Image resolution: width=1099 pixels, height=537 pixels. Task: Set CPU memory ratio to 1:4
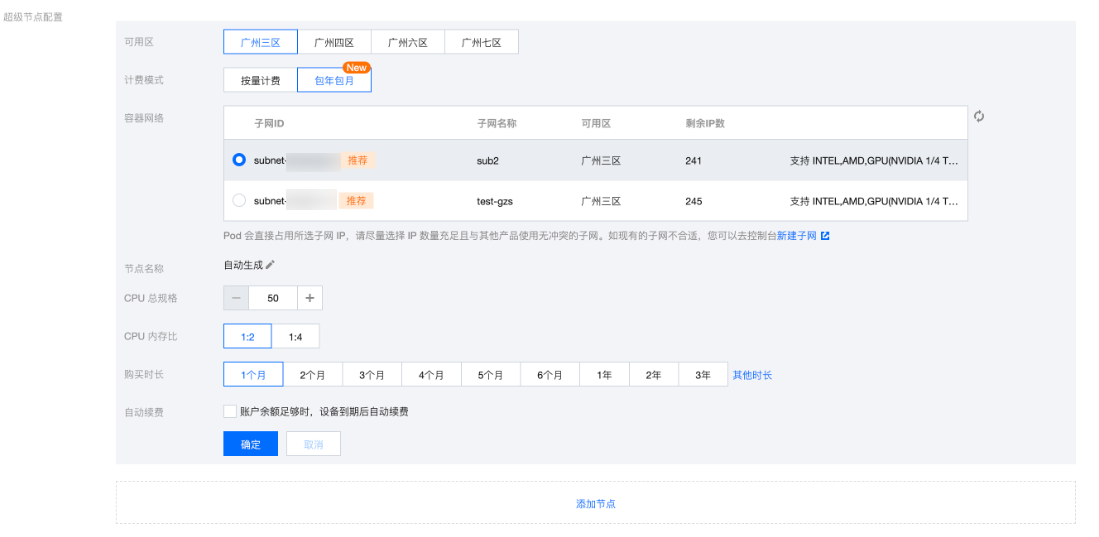[295, 337]
